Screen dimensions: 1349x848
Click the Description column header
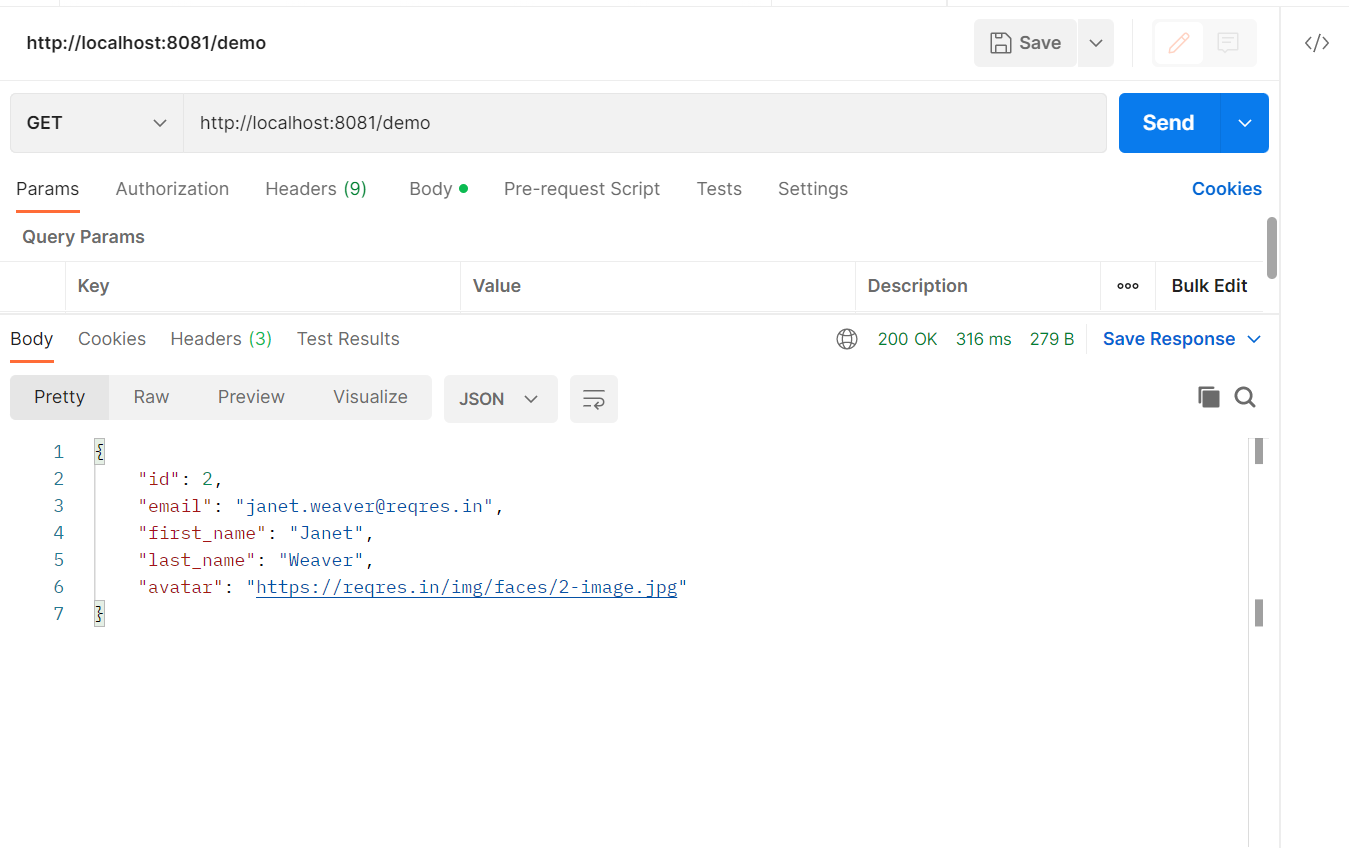917,286
